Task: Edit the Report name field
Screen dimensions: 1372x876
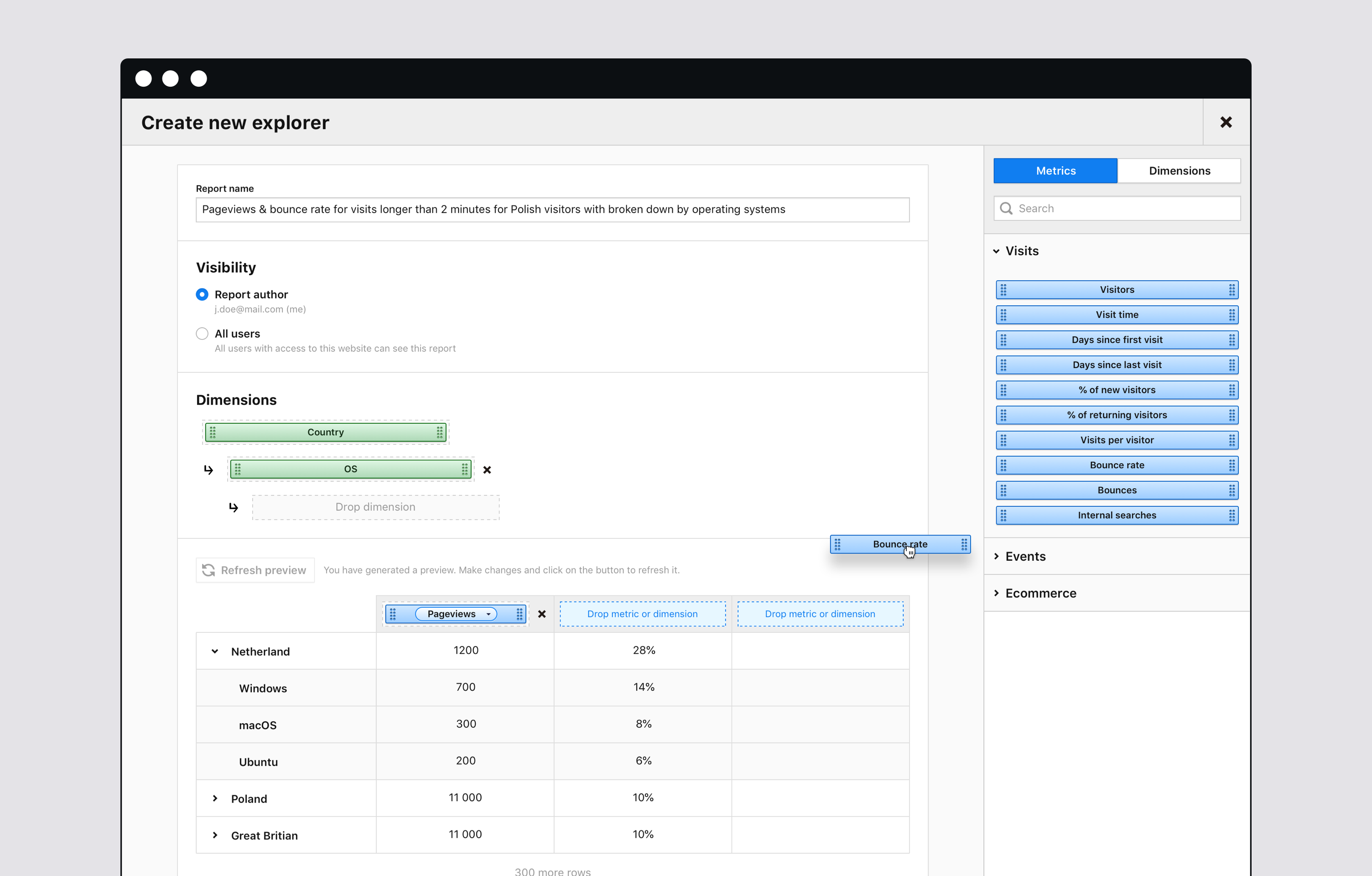Action: pyautogui.click(x=552, y=209)
